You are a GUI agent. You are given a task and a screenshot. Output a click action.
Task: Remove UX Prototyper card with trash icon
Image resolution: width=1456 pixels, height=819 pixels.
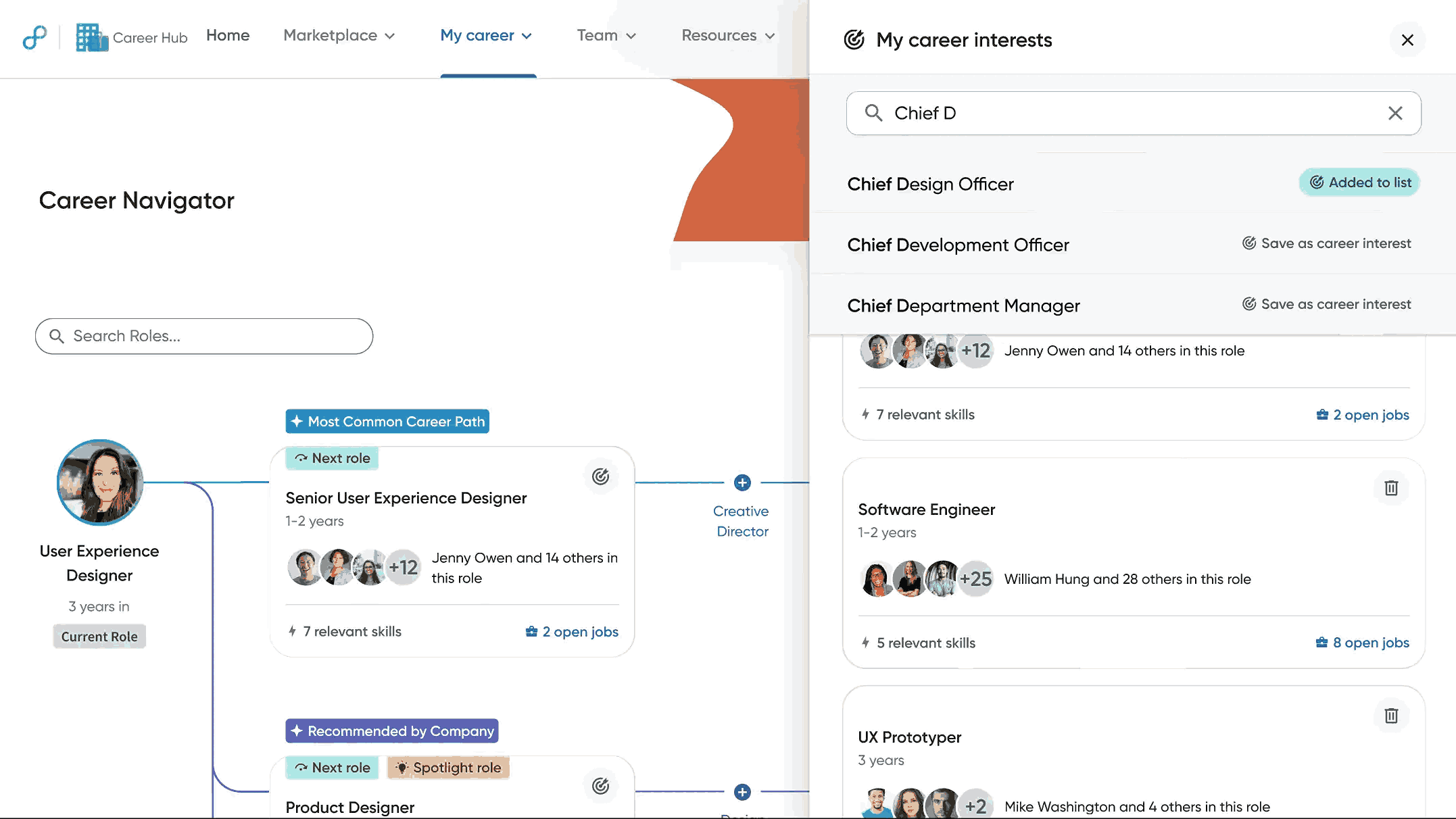[1390, 716]
